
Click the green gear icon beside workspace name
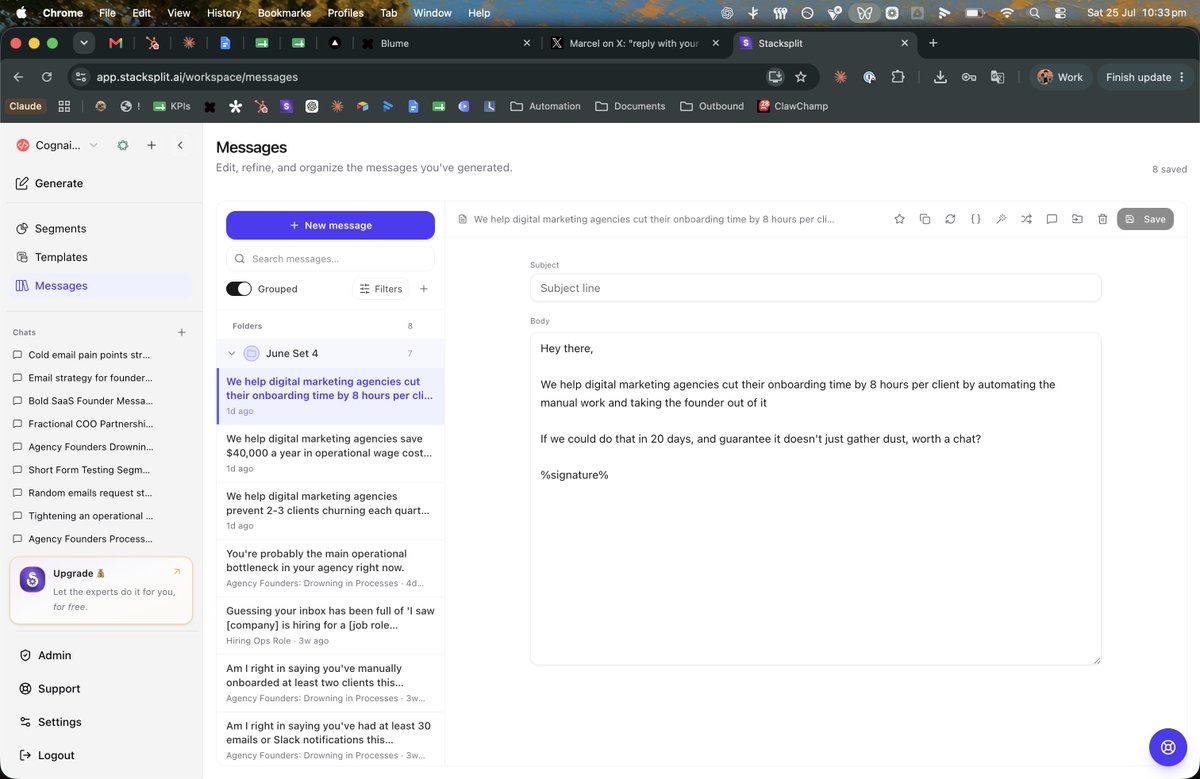(123, 145)
